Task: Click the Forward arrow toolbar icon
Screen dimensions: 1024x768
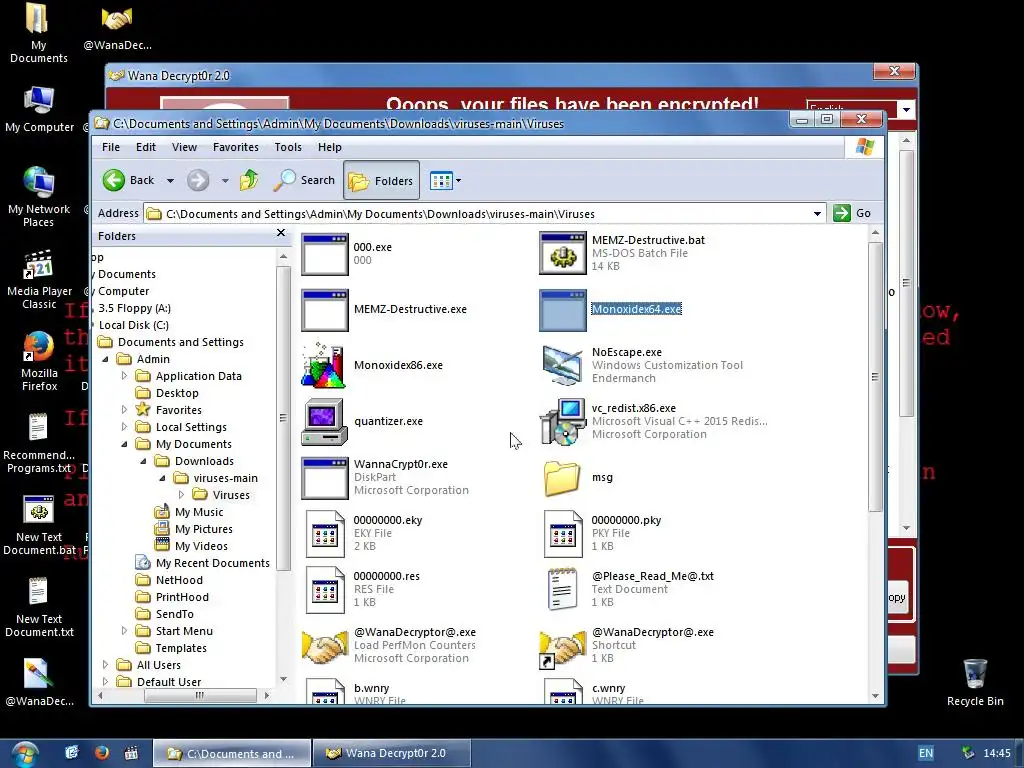Action: 198,180
